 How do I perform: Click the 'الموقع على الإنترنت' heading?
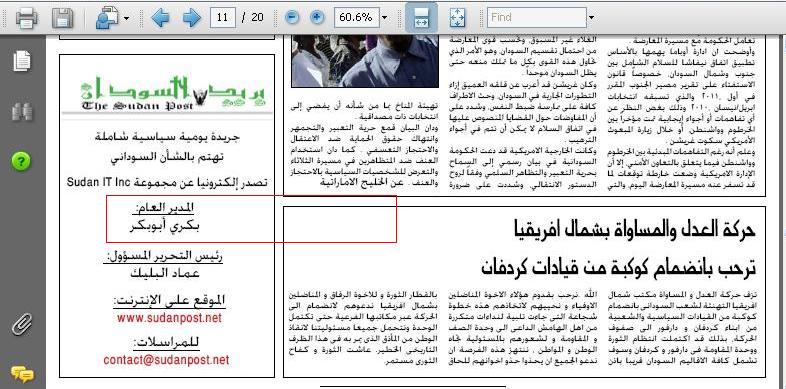click(169, 301)
